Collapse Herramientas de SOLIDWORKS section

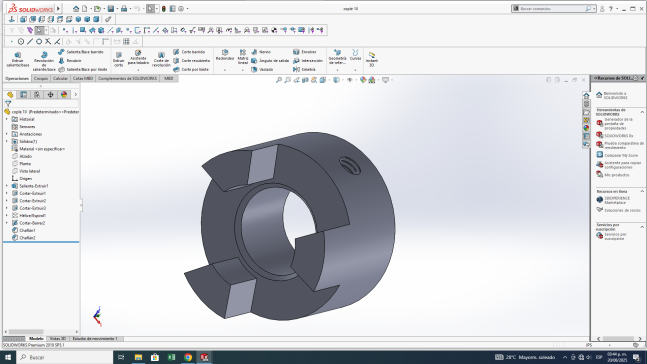tap(642, 112)
